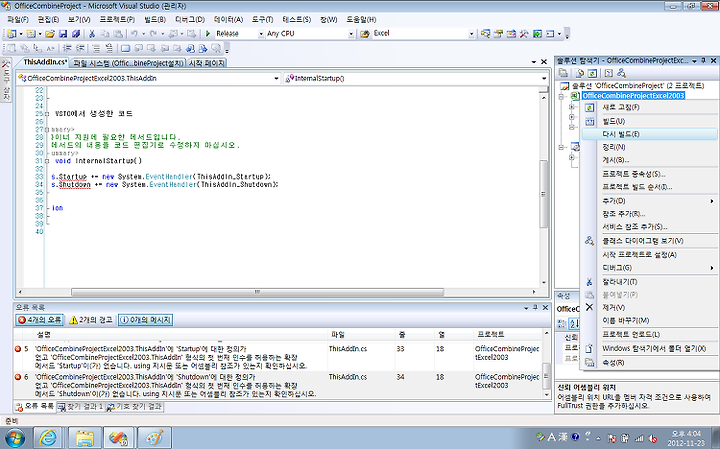Viewport: 720px width, 449px height.
Task: Sort error list by 파일 column header
Action: (x=360, y=334)
